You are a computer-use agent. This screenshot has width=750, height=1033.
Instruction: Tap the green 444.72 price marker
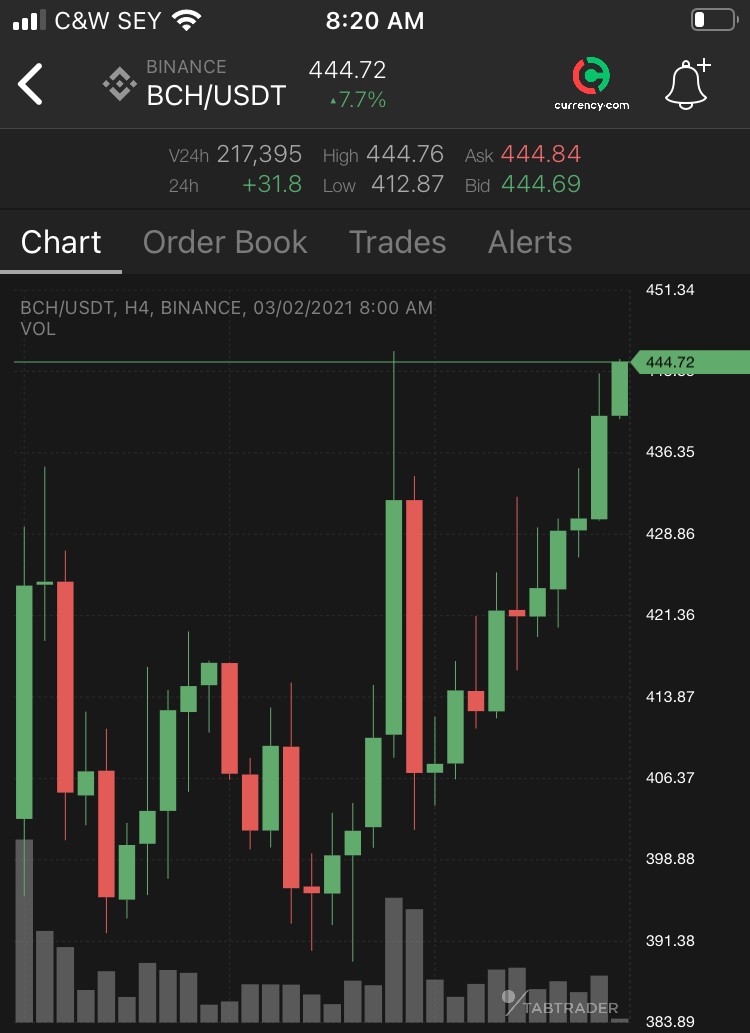tap(689, 362)
